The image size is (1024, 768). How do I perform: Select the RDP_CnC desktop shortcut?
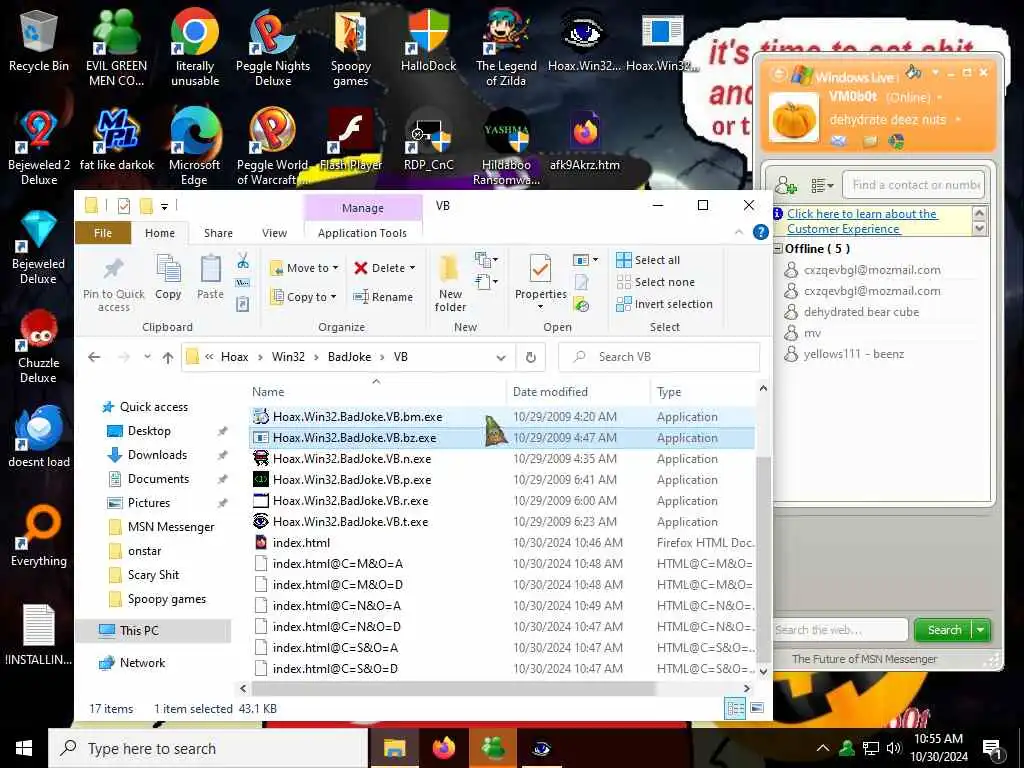tap(428, 141)
